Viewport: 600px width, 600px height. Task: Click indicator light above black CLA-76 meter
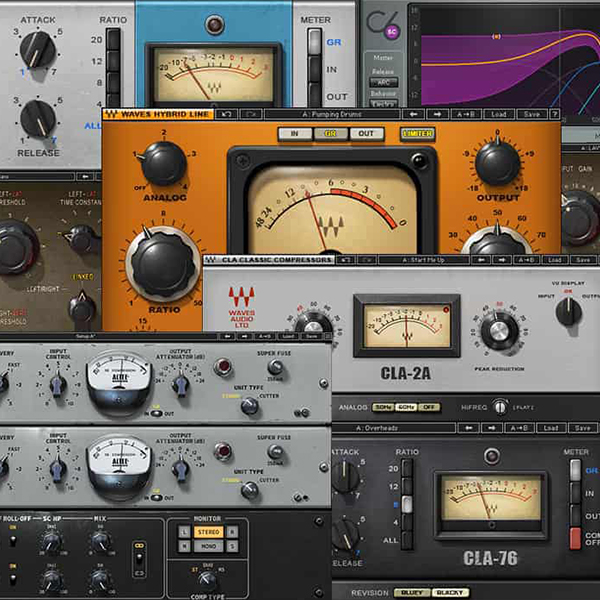[x=492, y=456]
